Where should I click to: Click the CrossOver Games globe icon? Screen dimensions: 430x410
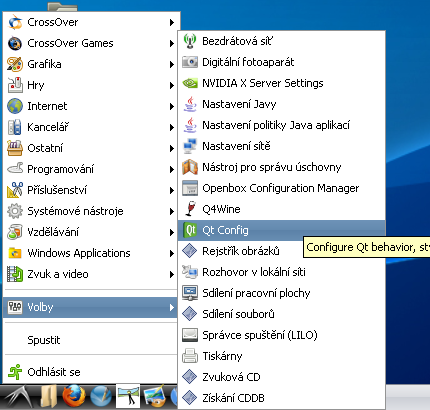pos(15,43)
